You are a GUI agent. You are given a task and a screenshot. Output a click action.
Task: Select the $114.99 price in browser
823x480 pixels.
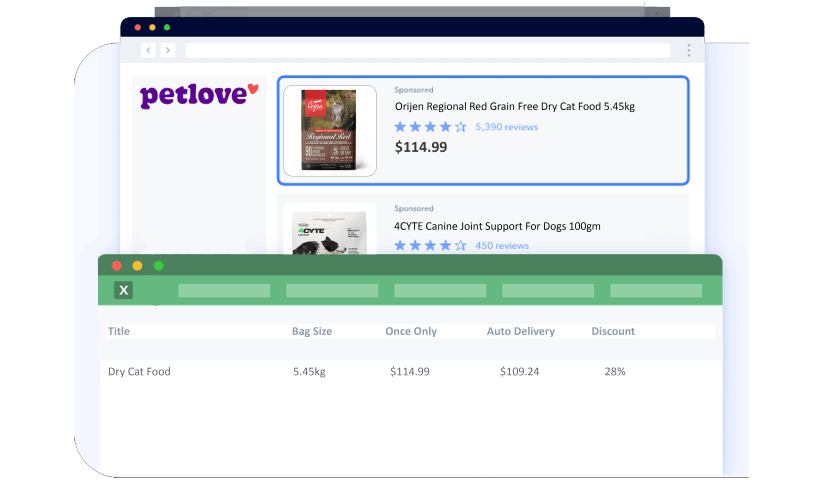421,147
